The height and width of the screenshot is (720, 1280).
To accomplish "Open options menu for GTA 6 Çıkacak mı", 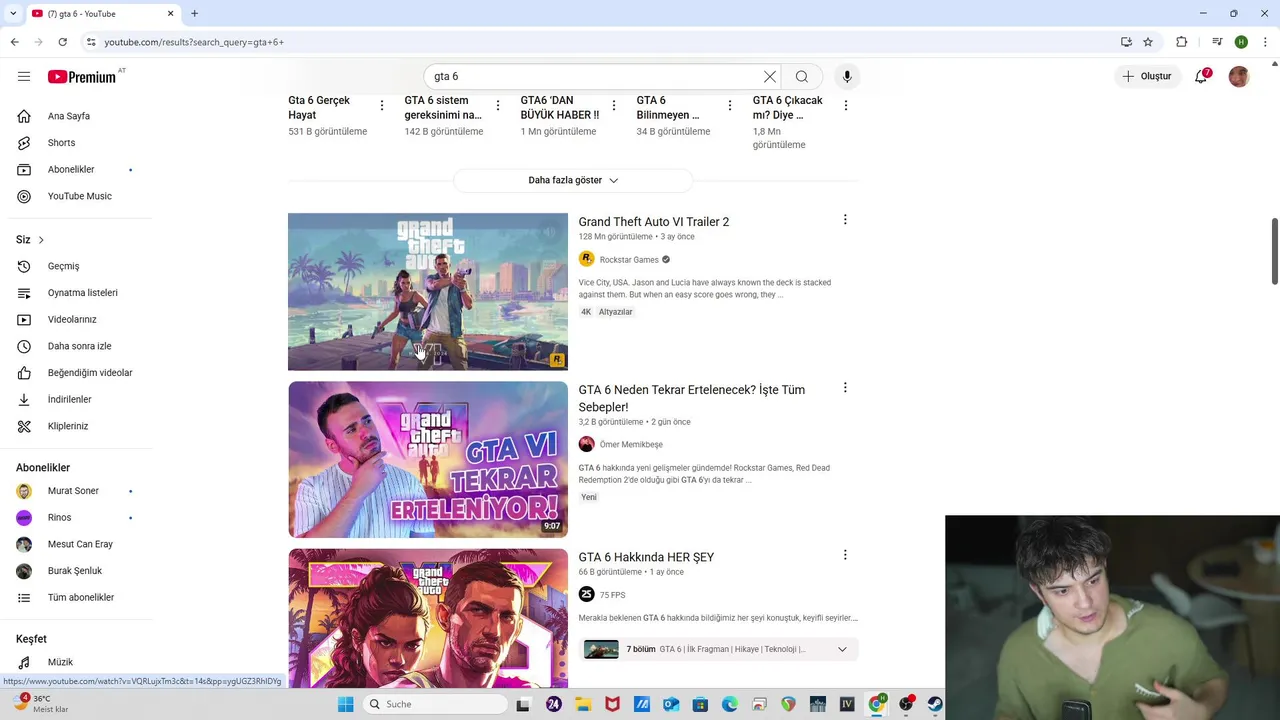I will coord(845,105).
